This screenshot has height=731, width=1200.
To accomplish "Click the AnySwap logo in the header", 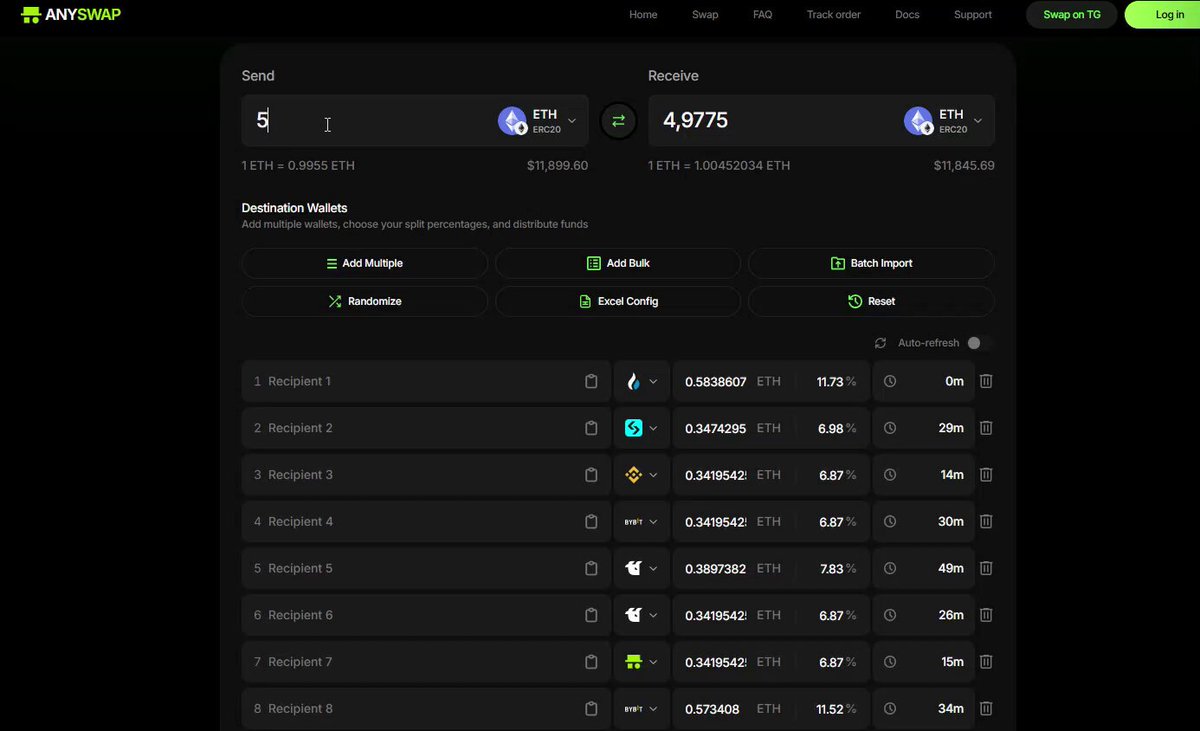I will (x=71, y=15).
